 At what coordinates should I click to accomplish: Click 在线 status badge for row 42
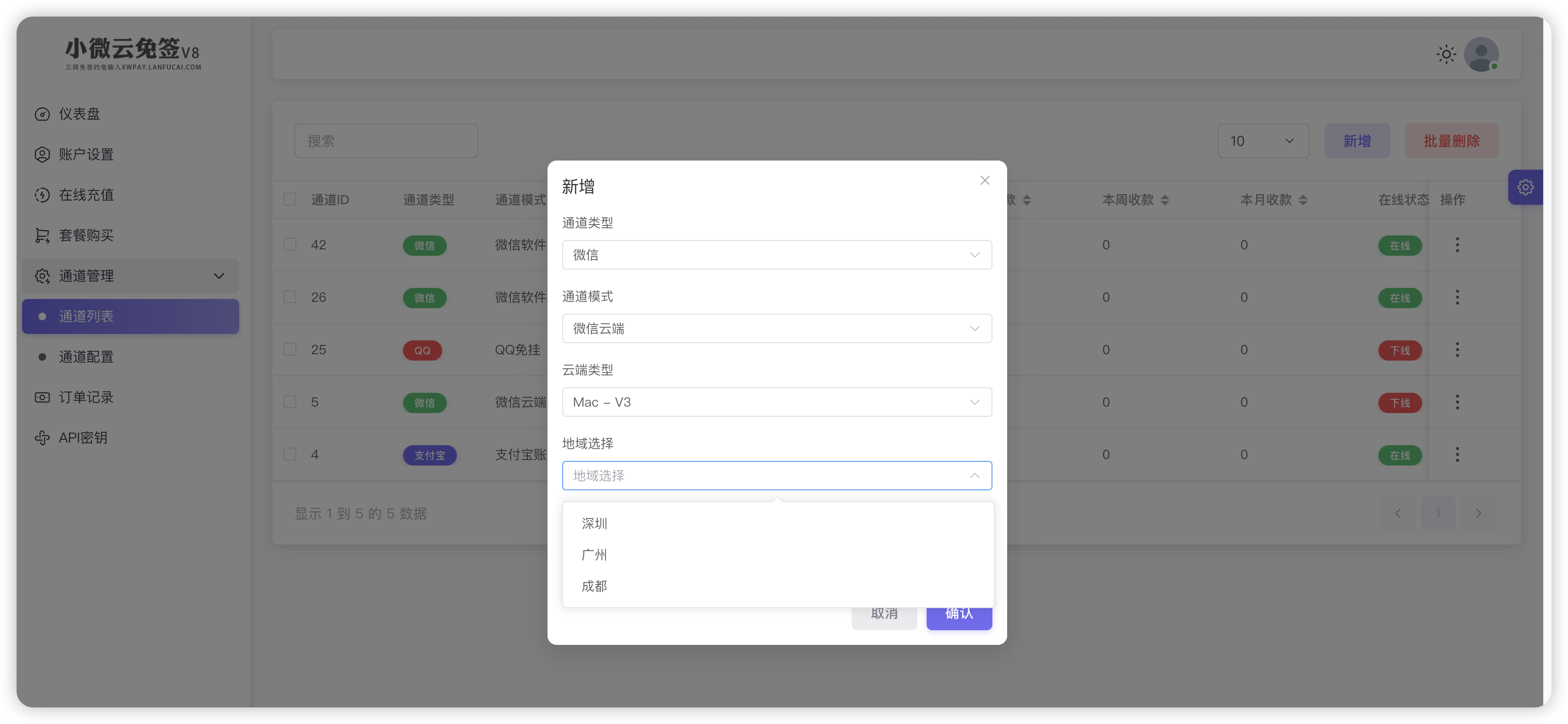pyautogui.click(x=1400, y=245)
